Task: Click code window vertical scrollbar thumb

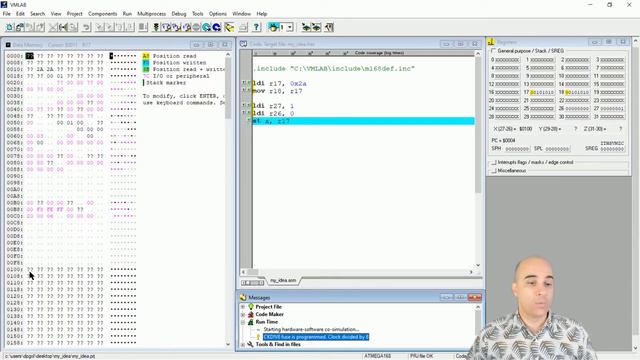Action: [x=478, y=124]
